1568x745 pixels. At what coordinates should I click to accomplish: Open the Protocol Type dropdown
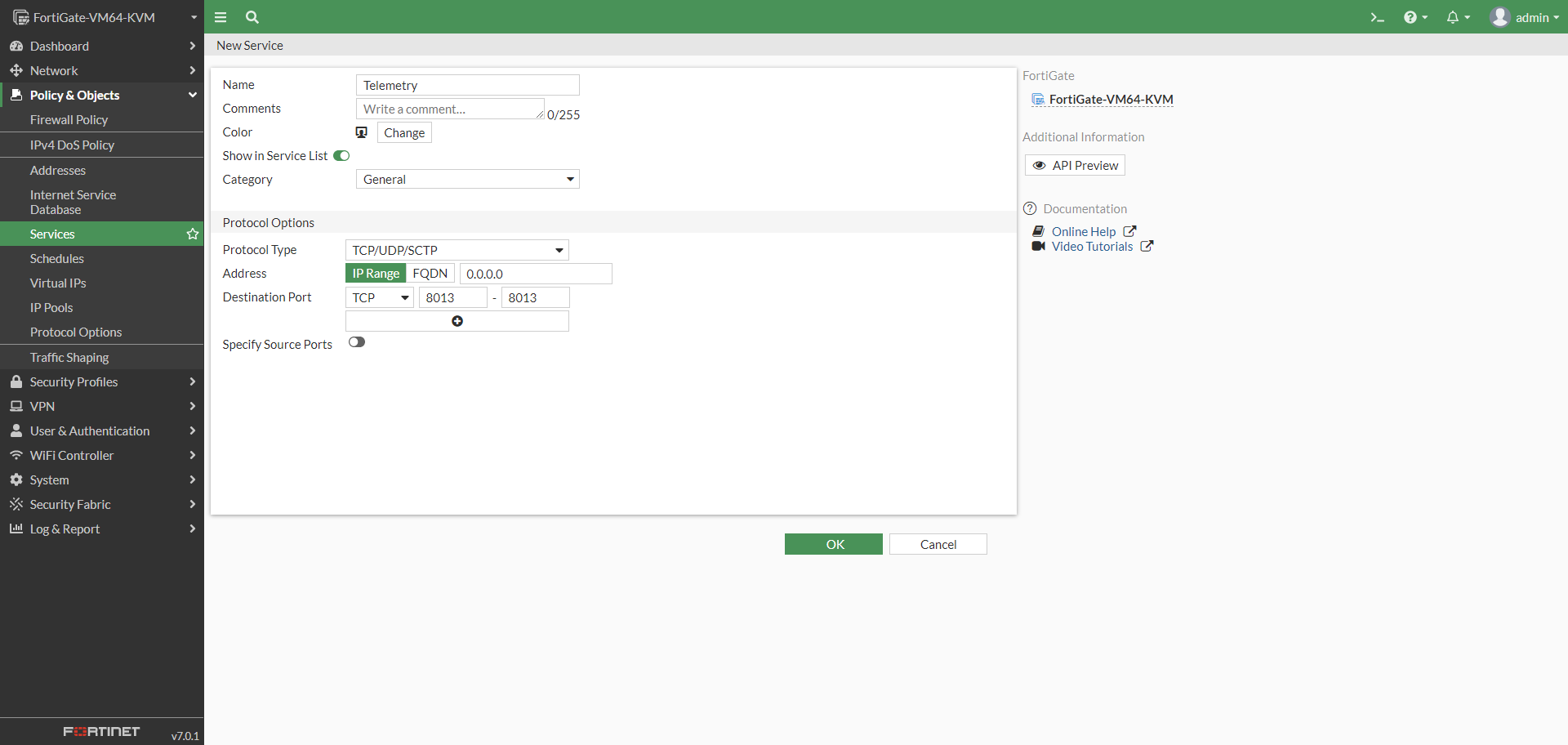tap(457, 250)
